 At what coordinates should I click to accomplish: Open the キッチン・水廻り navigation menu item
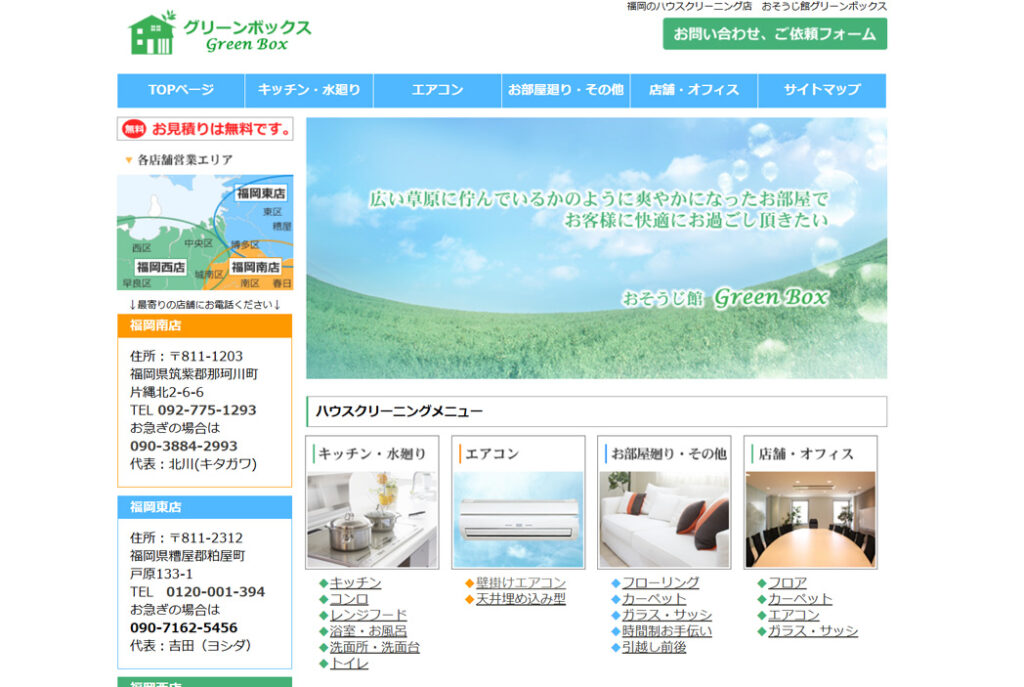[309, 90]
